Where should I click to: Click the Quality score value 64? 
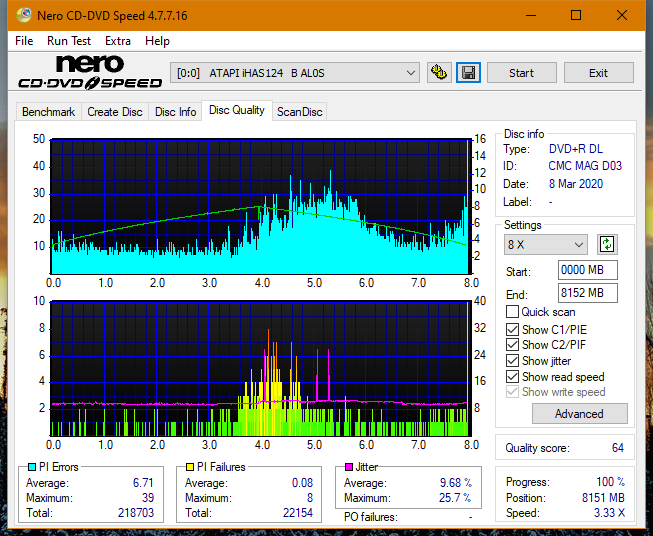pyautogui.click(x=618, y=448)
